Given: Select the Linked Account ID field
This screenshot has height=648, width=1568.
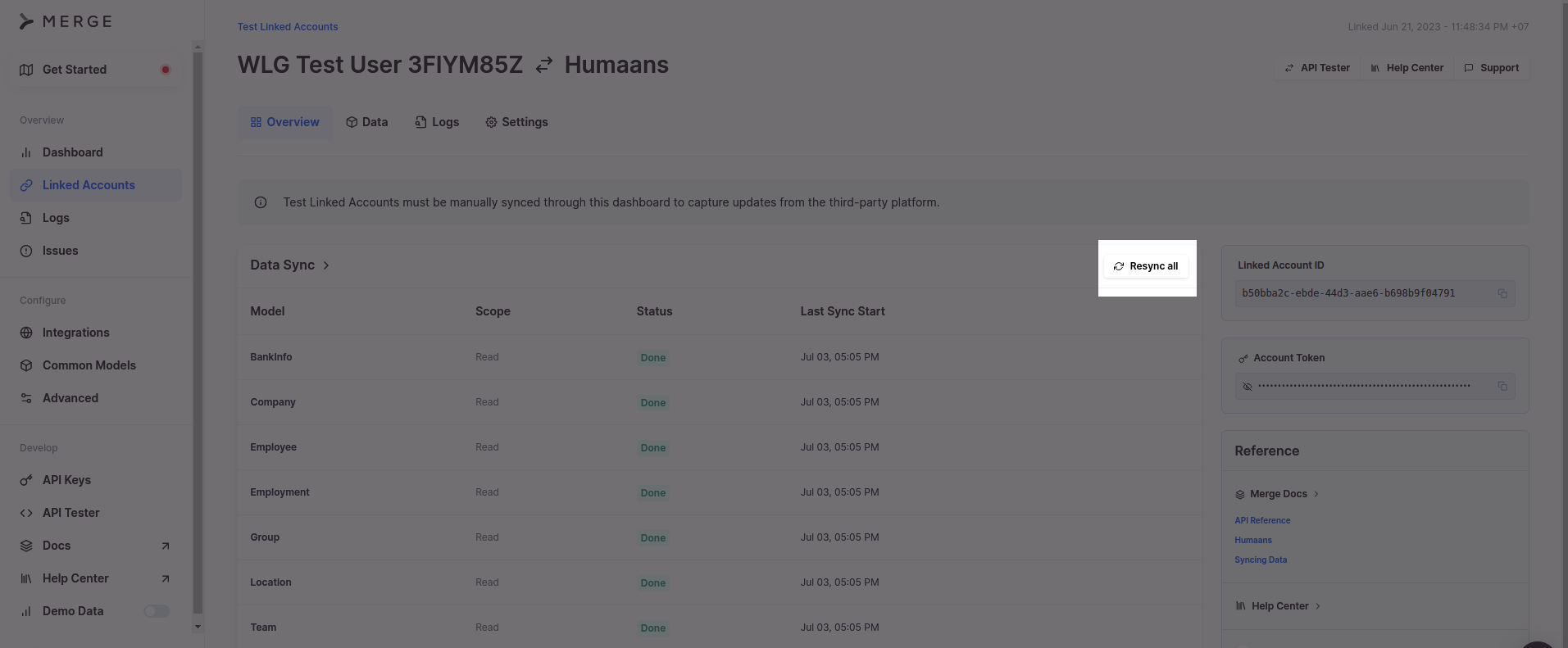Looking at the screenshot, I should (x=1375, y=293).
